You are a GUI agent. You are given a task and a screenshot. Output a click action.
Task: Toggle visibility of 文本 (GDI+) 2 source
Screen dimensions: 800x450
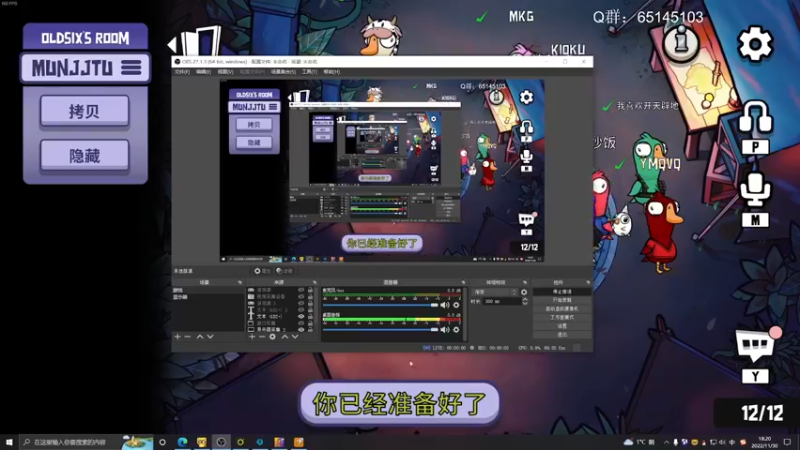click(301, 310)
